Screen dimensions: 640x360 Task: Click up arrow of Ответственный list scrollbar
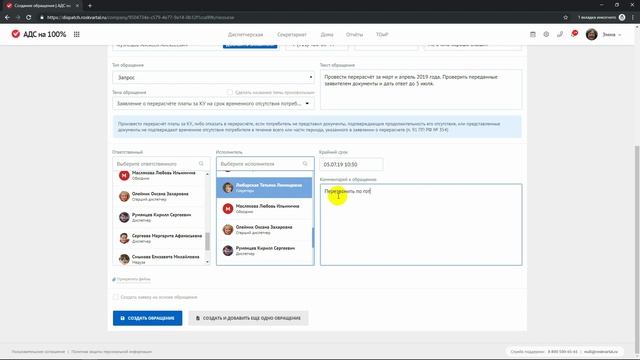pyautogui.click(x=207, y=174)
